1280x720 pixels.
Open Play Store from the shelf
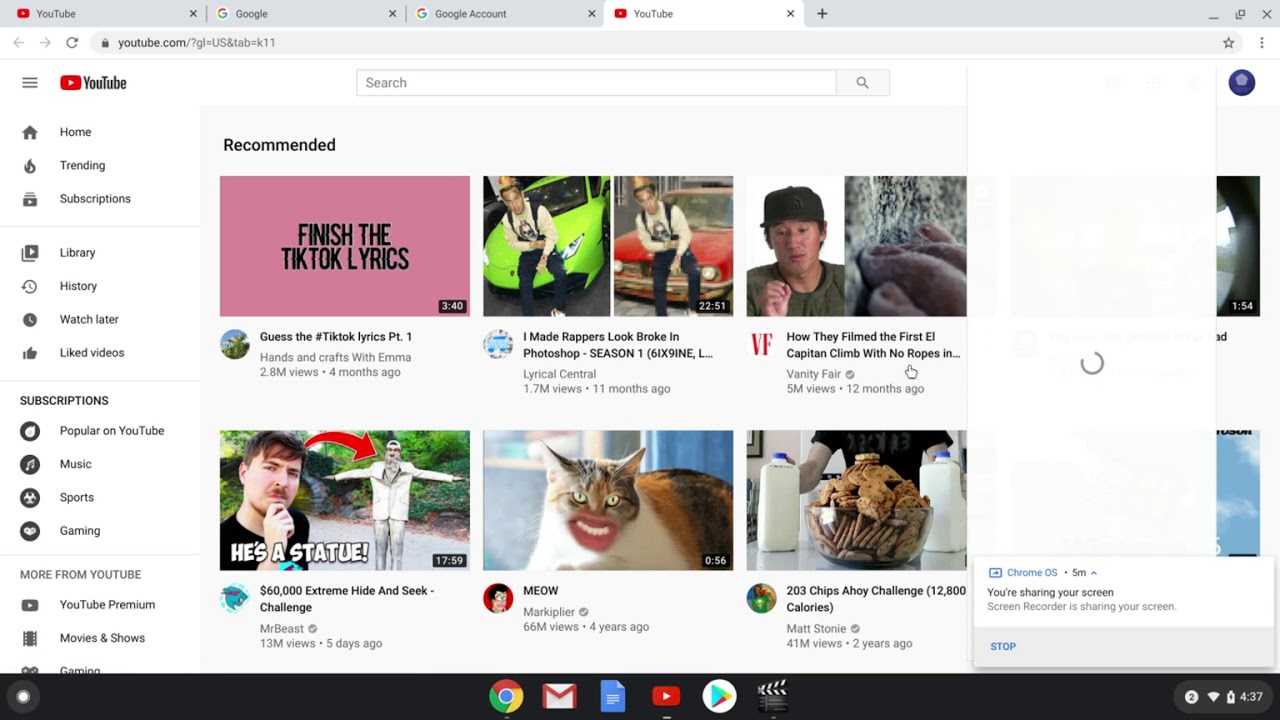pos(719,696)
